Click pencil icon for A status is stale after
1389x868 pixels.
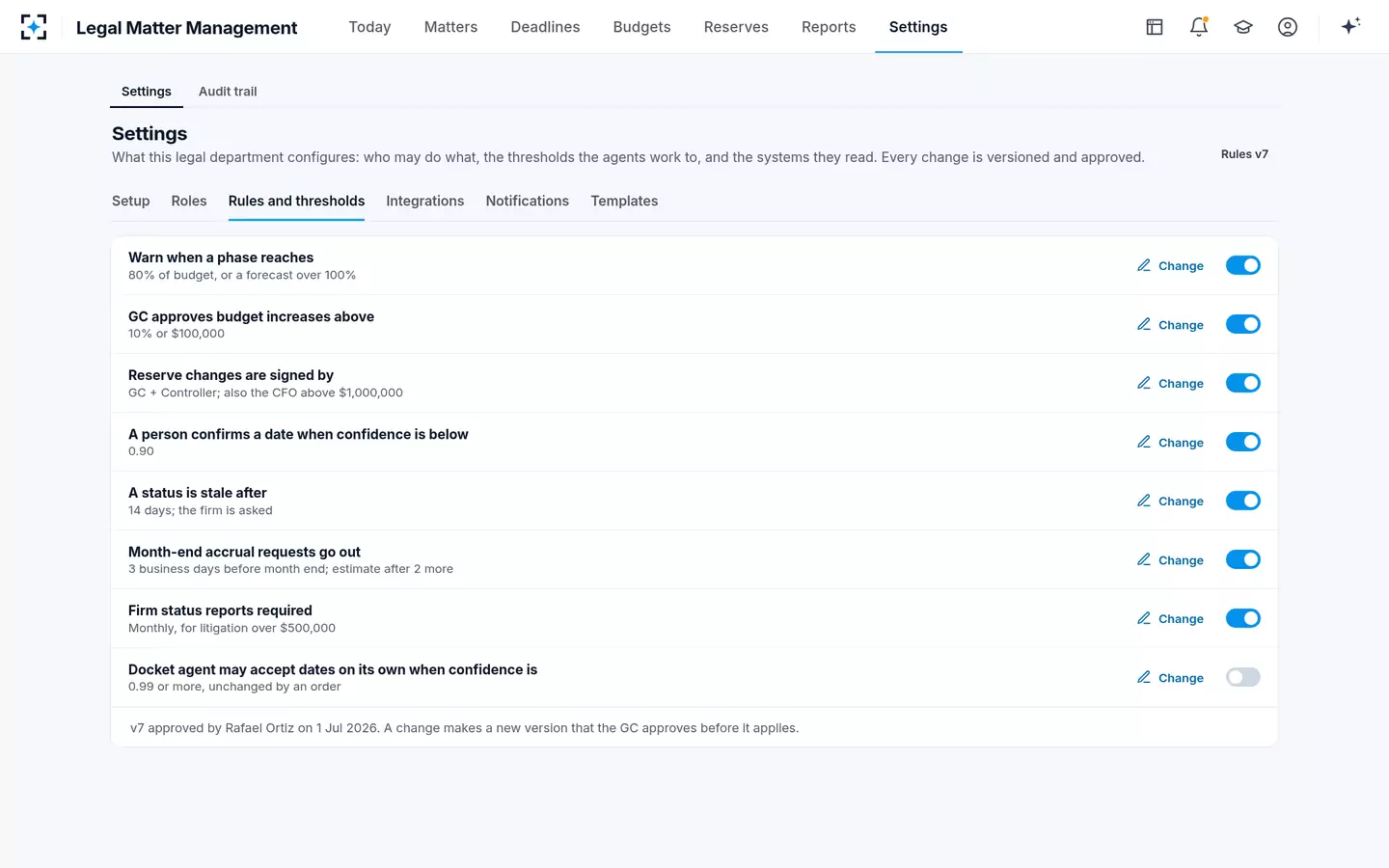pyautogui.click(x=1144, y=501)
